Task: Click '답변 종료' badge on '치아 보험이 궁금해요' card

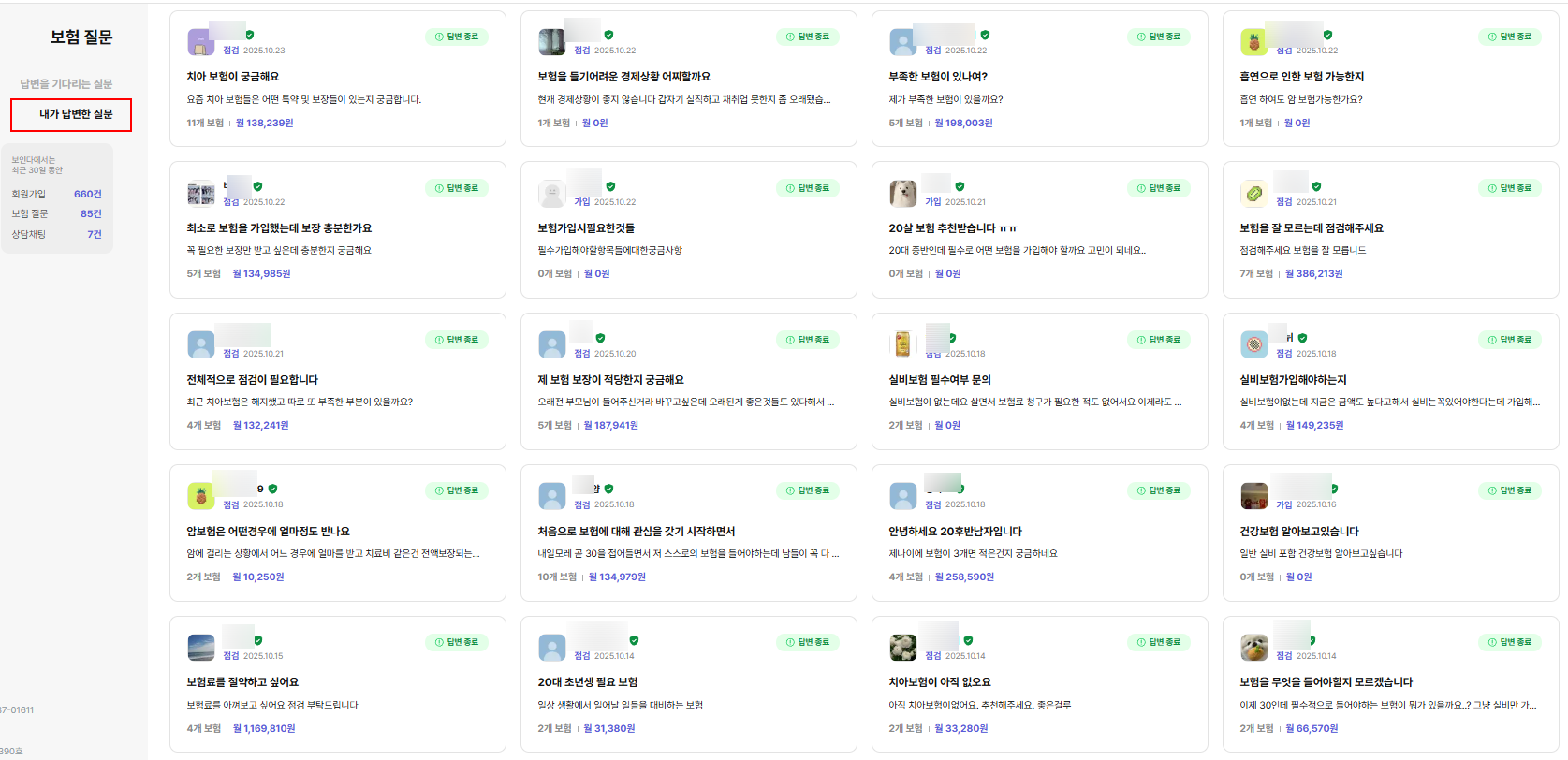Action: tap(457, 37)
